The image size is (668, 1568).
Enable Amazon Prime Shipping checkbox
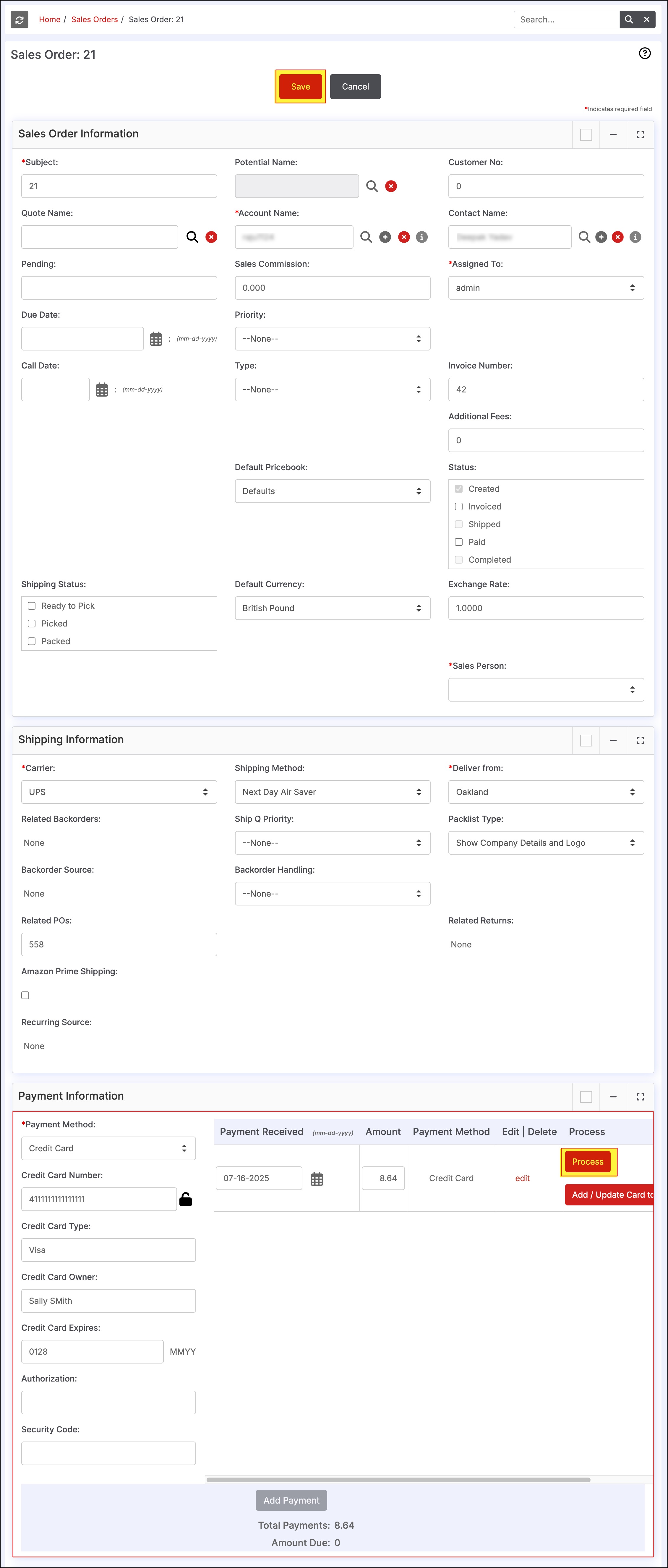pyautogui.click(x=25, y=995)
